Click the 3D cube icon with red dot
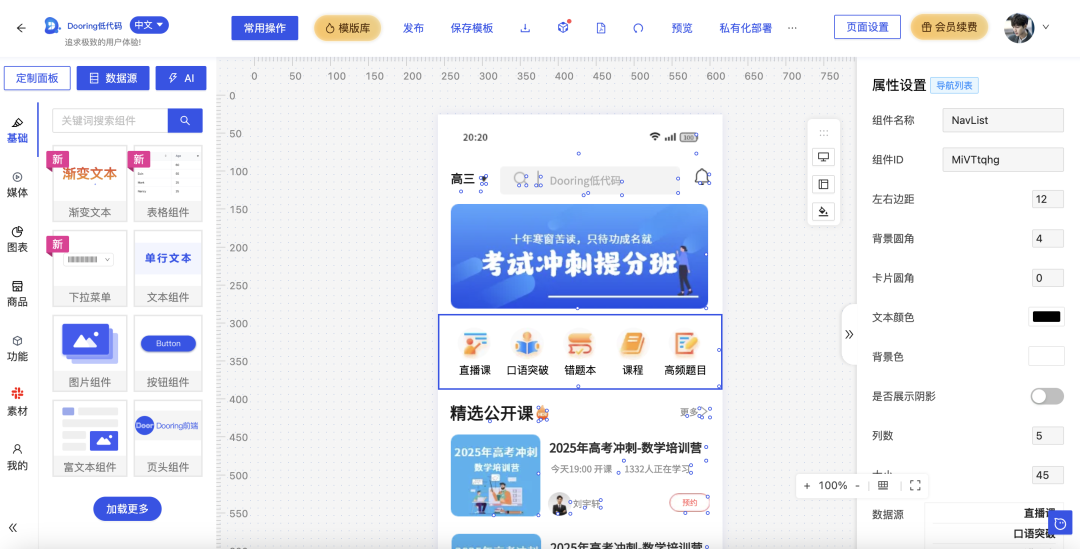The image size is (1080, 549). click(x=563, y=28)
